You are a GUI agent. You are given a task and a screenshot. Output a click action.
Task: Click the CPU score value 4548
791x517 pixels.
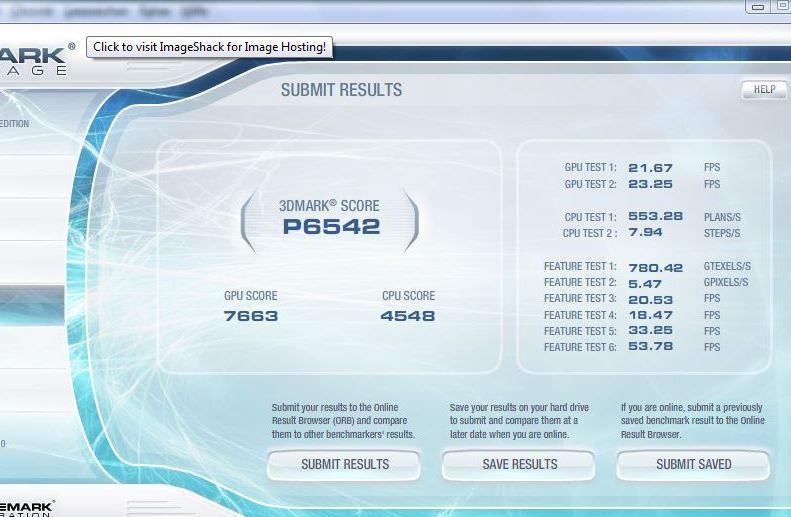click(x=408, y=316)
